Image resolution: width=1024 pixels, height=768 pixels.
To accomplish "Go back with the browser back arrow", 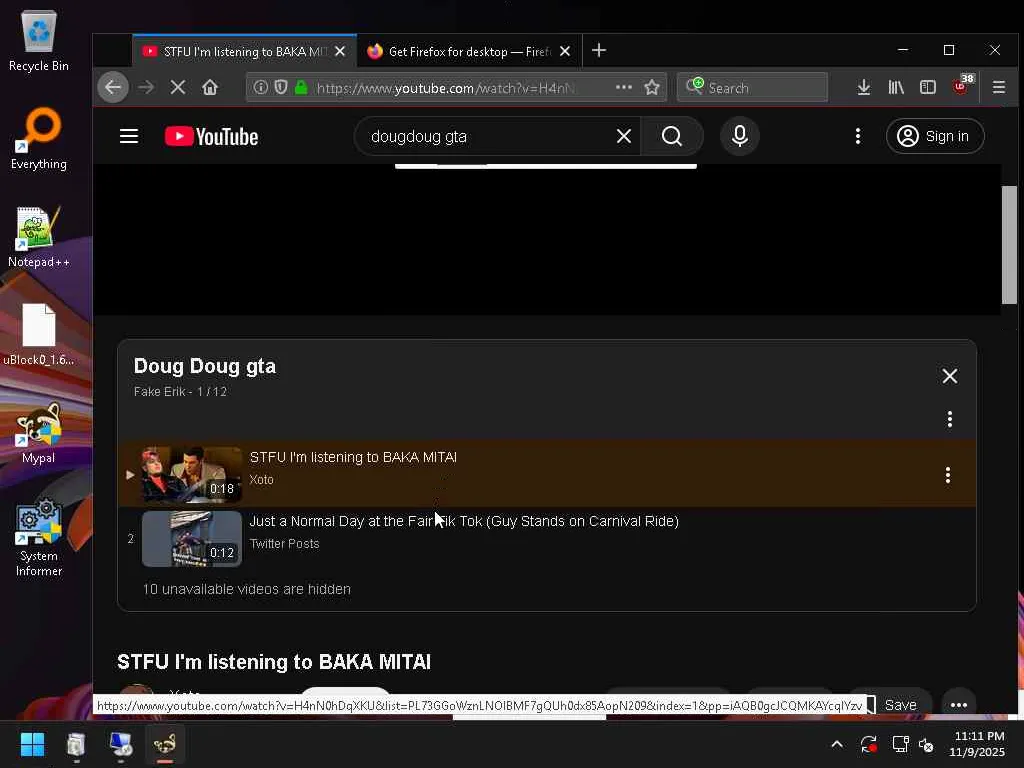I will [113, 87].
